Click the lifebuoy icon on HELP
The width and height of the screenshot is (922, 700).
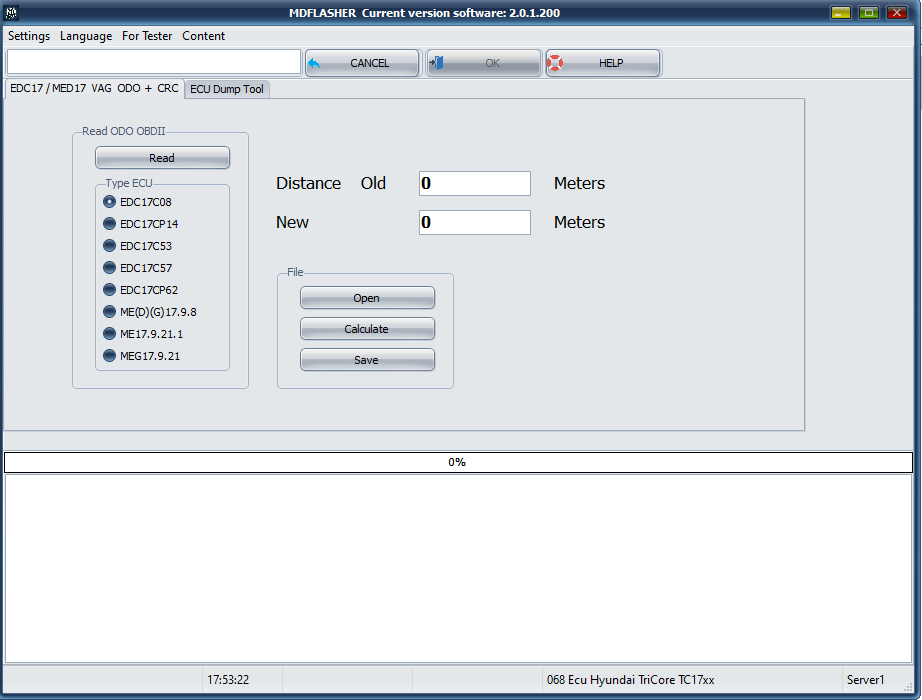555,63
